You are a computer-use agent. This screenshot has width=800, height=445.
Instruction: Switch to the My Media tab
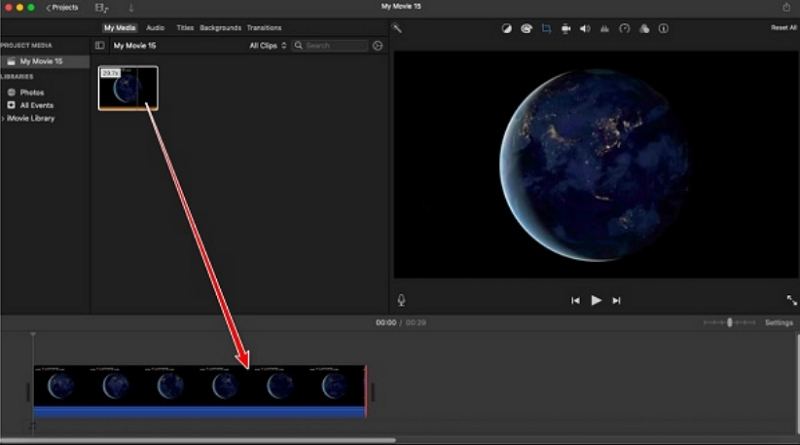120,28
